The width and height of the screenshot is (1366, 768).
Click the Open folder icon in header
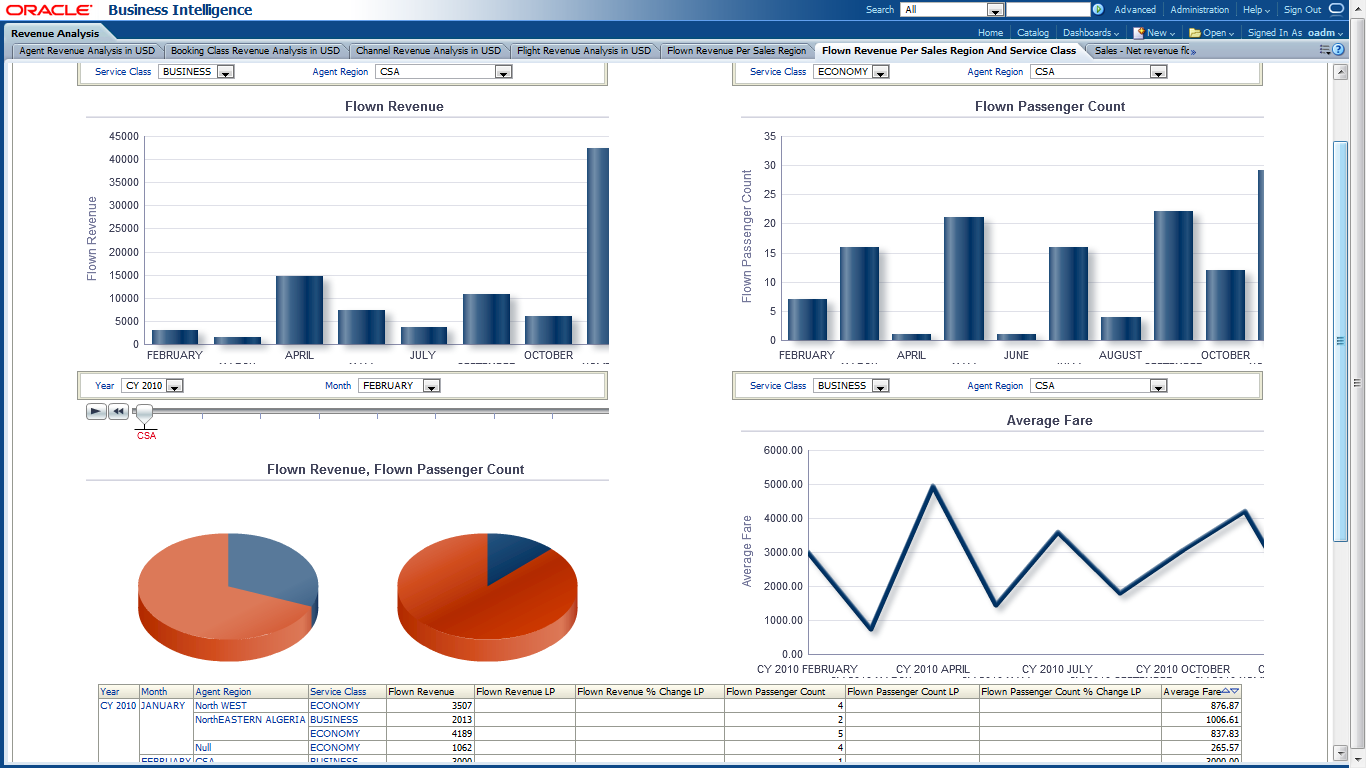1194,32
